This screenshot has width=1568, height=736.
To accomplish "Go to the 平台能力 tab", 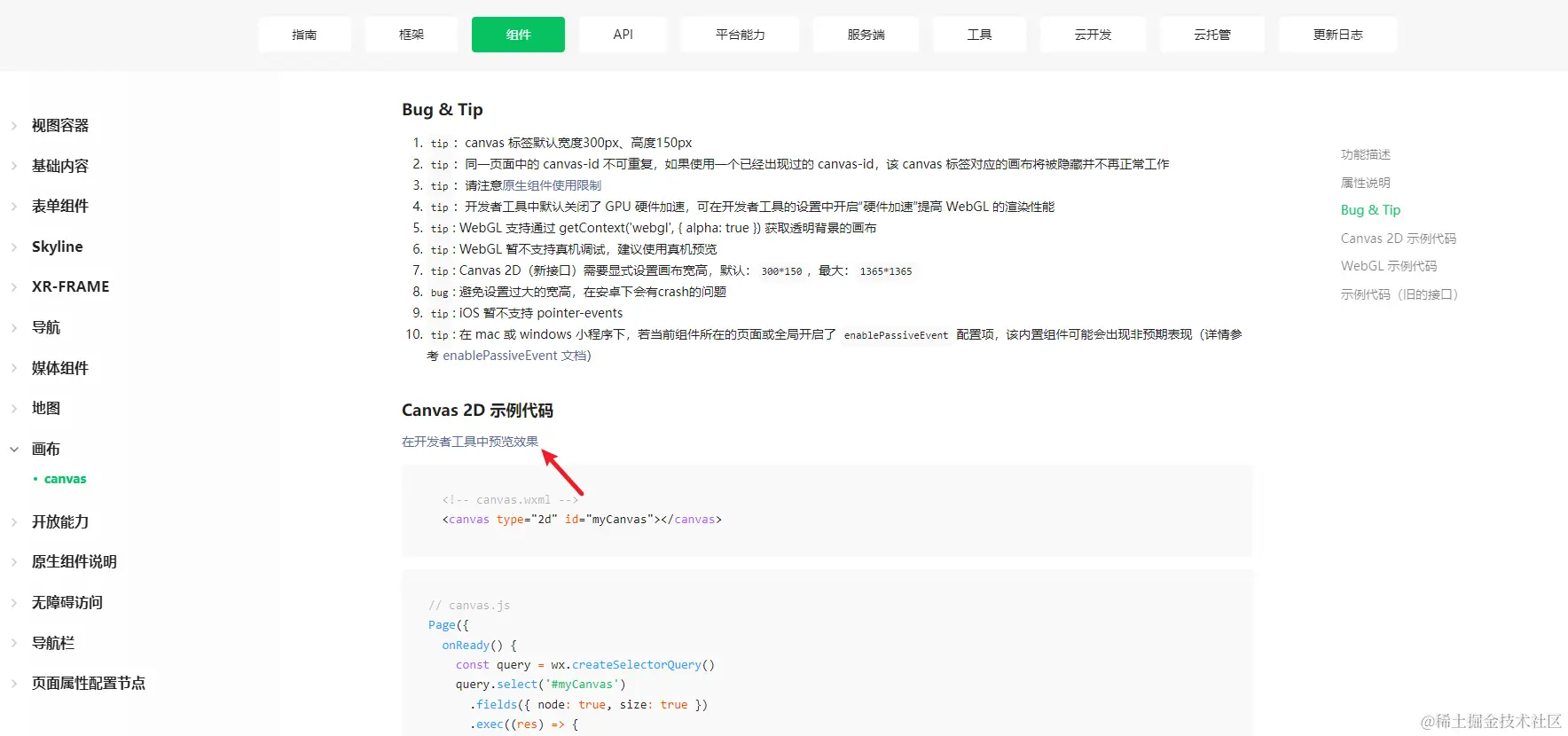I will click(x=741, y=35).
